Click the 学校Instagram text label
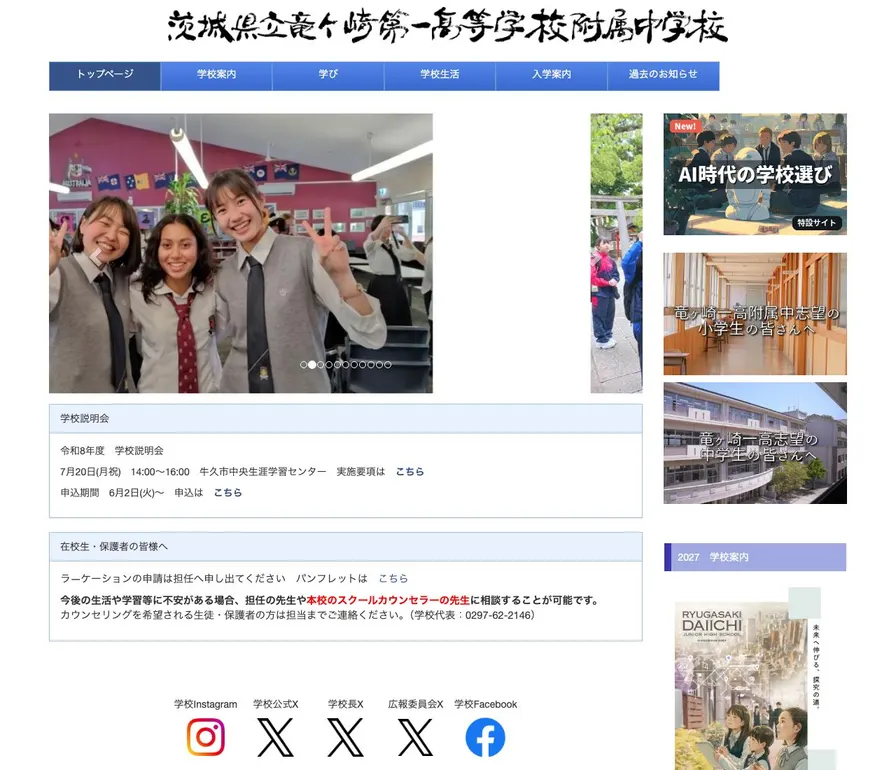 [x=206, y=704]
